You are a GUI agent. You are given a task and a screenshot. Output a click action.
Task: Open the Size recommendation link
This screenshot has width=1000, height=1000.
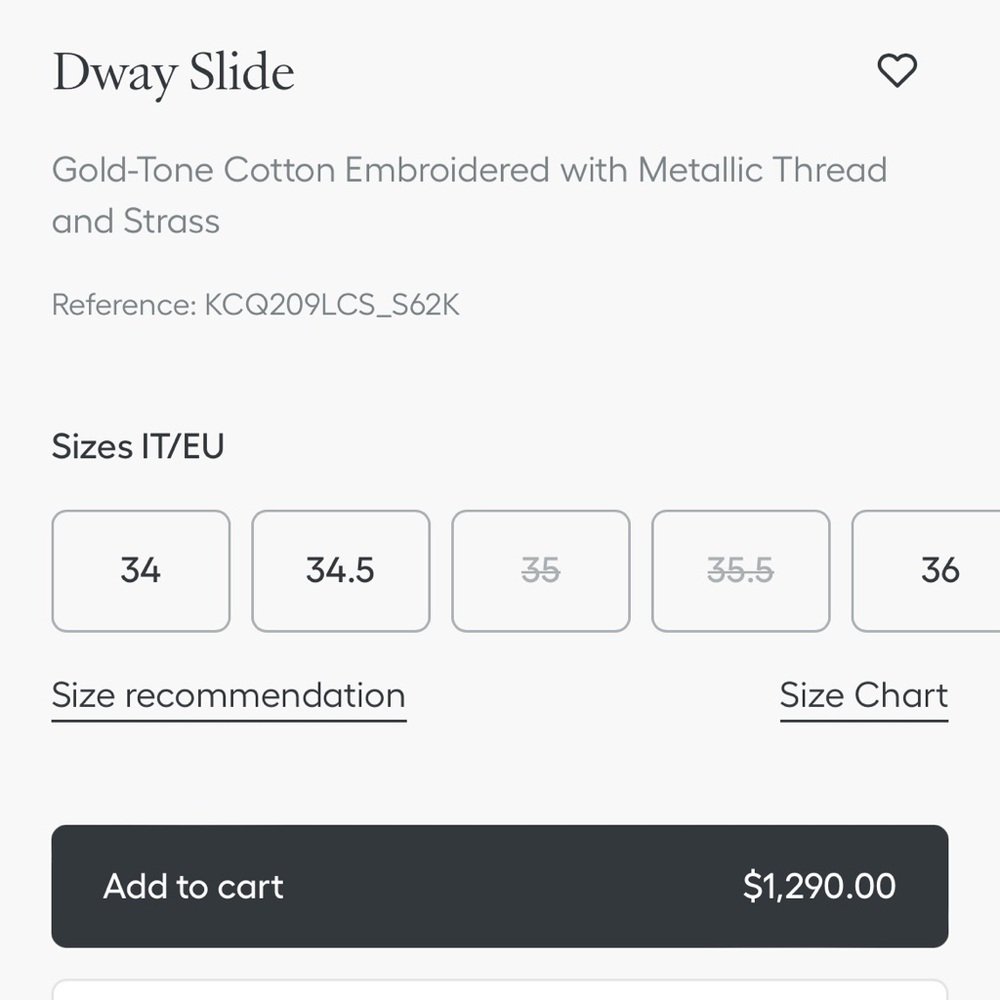coord(229,696)
